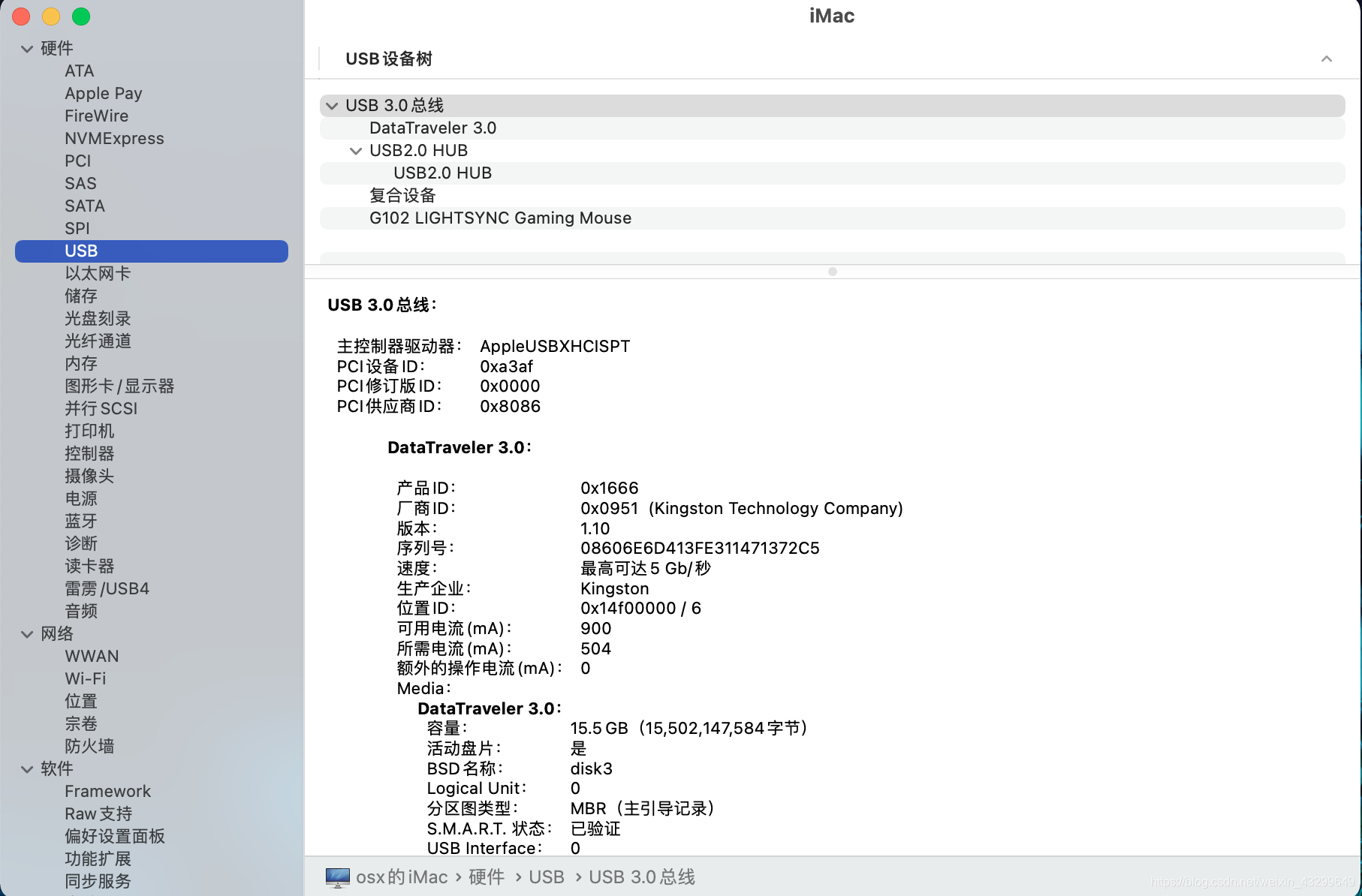Select 偏好设置面板 under 软件

tap(115, 837)
